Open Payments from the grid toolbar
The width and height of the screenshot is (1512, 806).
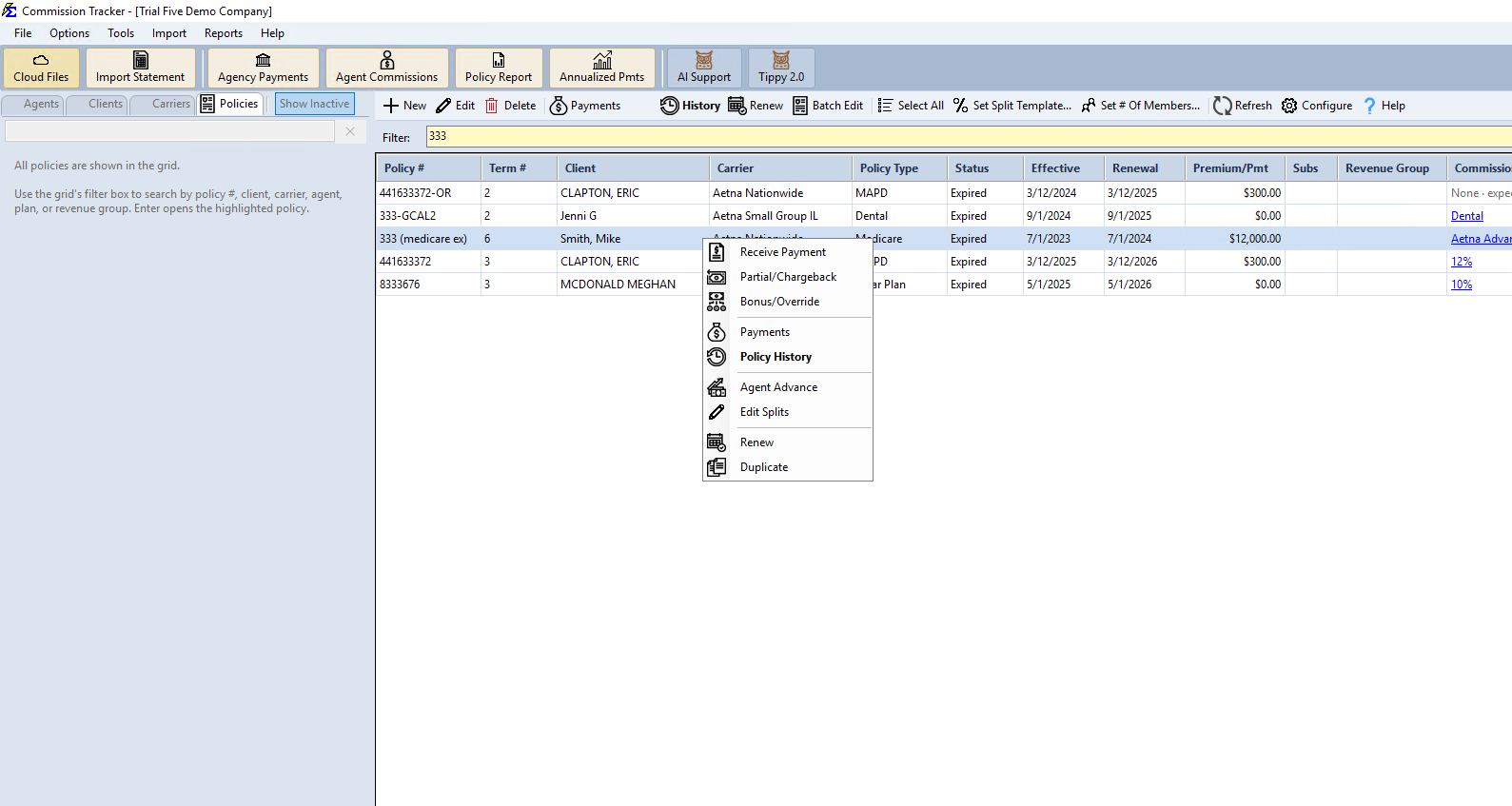pyautogui.click(x=585, y=106)
